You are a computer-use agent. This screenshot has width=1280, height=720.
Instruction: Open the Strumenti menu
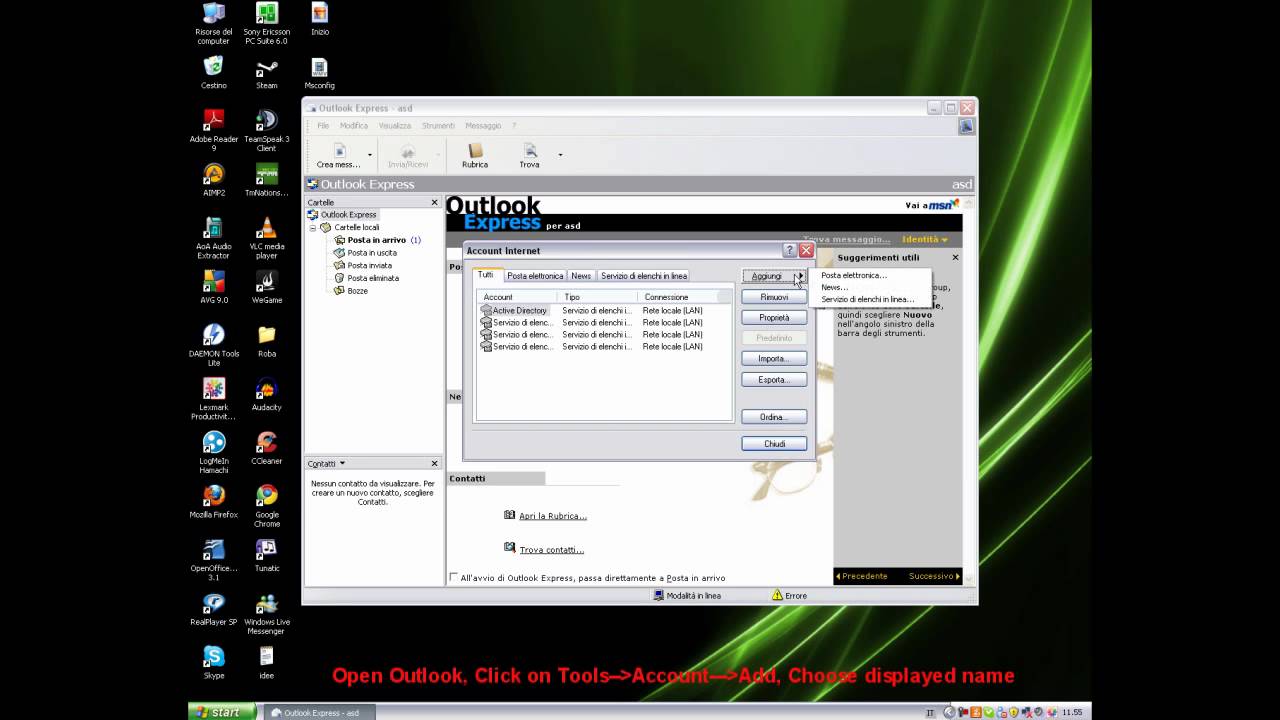(438, 126)
